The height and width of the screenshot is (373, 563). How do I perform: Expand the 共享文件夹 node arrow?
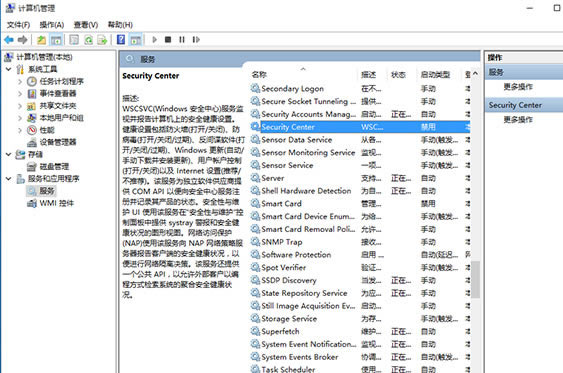[20, 106]
